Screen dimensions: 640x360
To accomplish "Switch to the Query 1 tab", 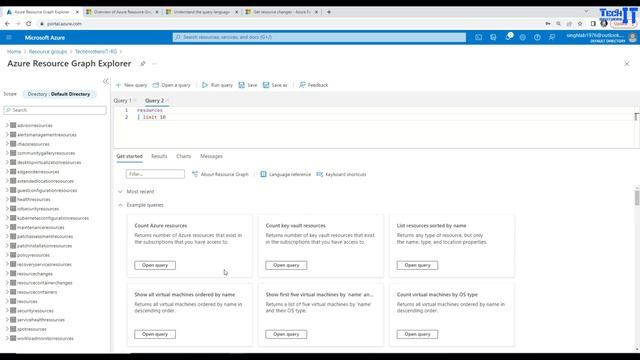I will (x=122, y=100).
